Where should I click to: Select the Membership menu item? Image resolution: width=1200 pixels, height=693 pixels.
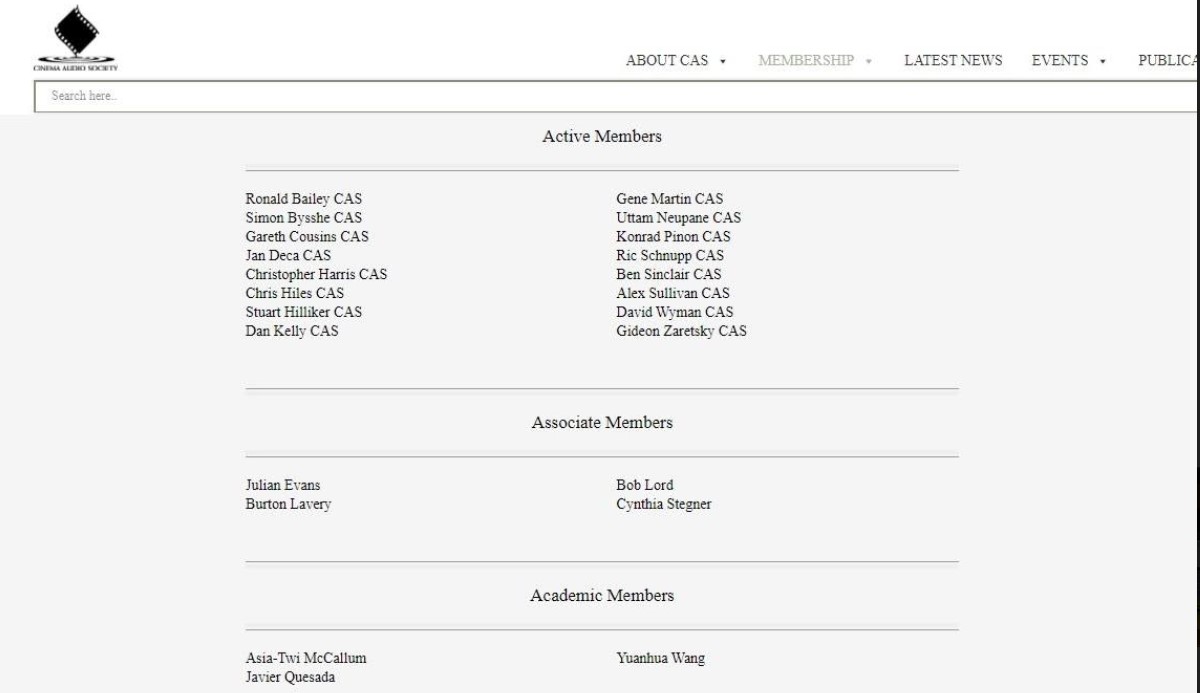click(806, 60)
